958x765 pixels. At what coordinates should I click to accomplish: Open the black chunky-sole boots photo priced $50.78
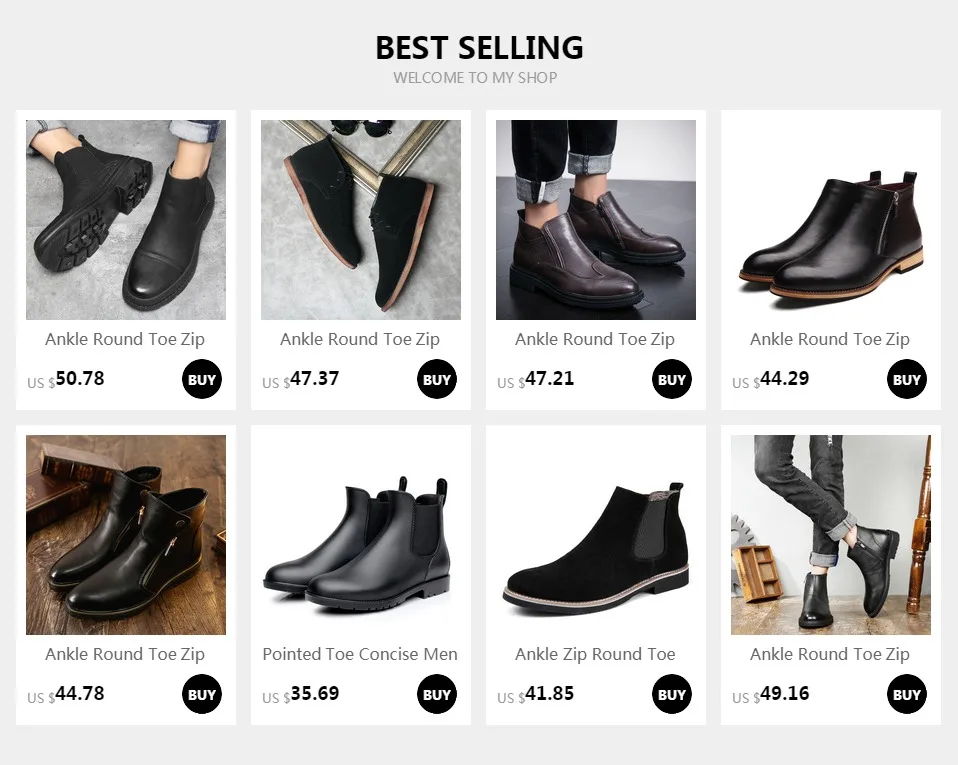point(126,220)
